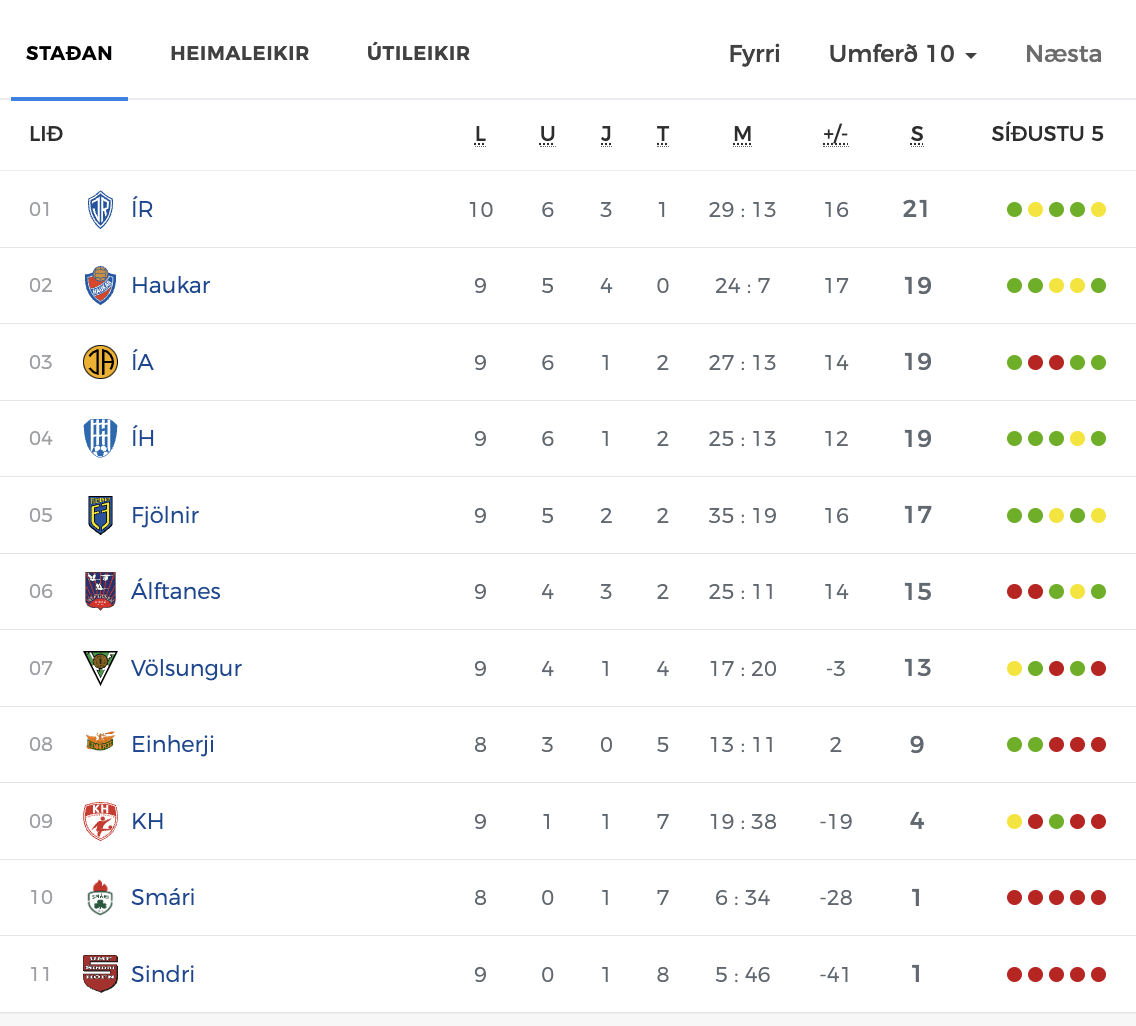
Task: Click the Sindri red badge icon
Action: (x=100, y=974)
